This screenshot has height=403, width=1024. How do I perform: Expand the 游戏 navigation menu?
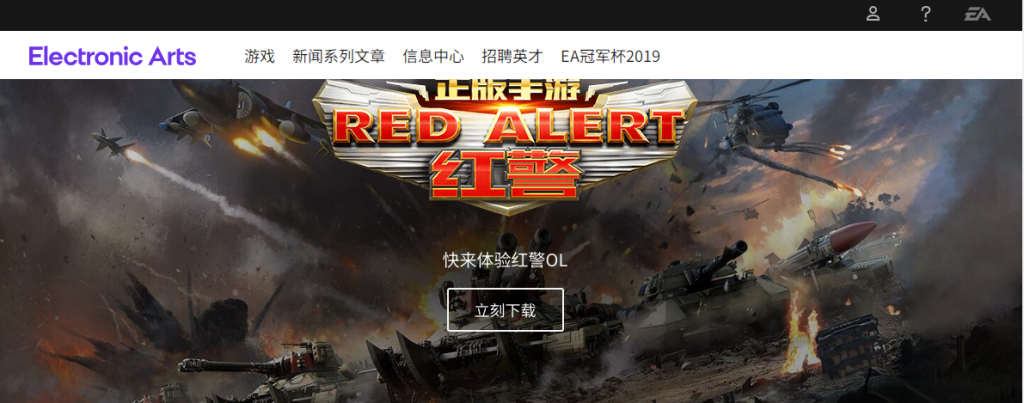pyautogui.click(x=259, y=56)
